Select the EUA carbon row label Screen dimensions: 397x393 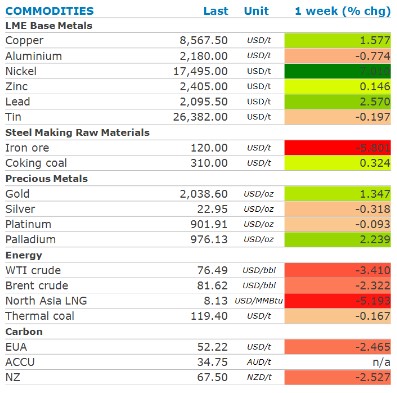16,347
